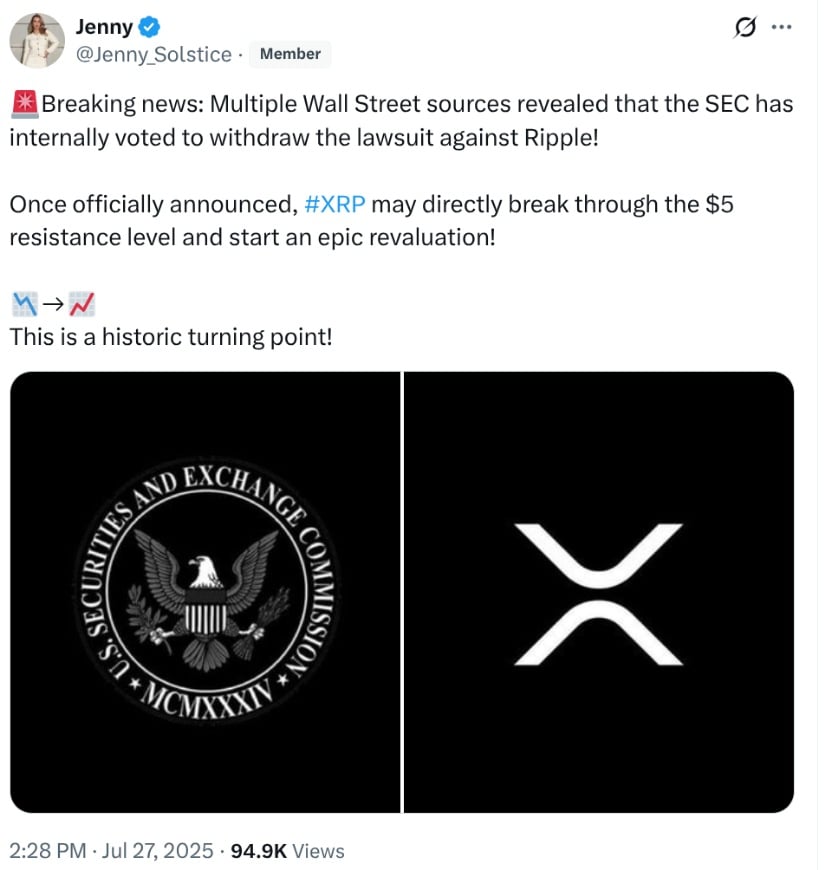Open the three-dot more options menu

click(782, 28)
